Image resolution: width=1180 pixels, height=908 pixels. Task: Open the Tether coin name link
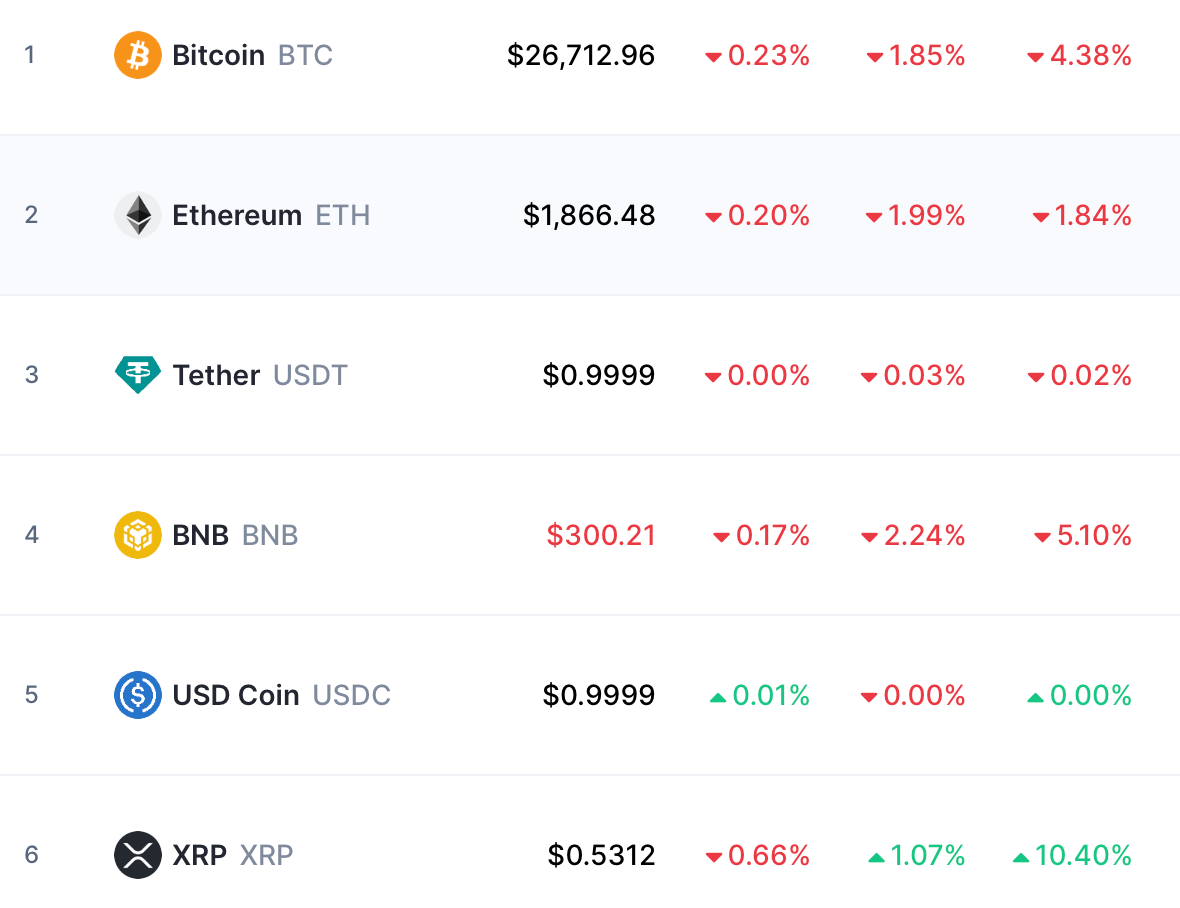(216, 375)
